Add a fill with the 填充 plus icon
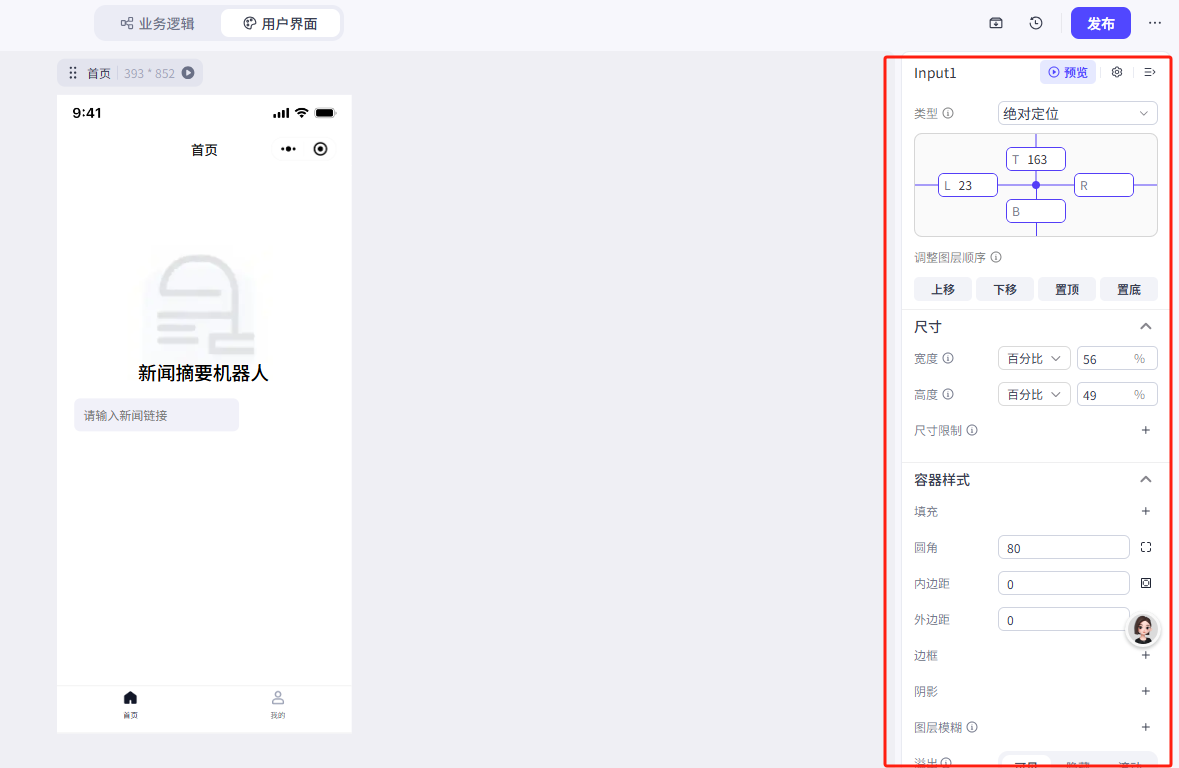The image size is (1179, 768). (1146, 511)
